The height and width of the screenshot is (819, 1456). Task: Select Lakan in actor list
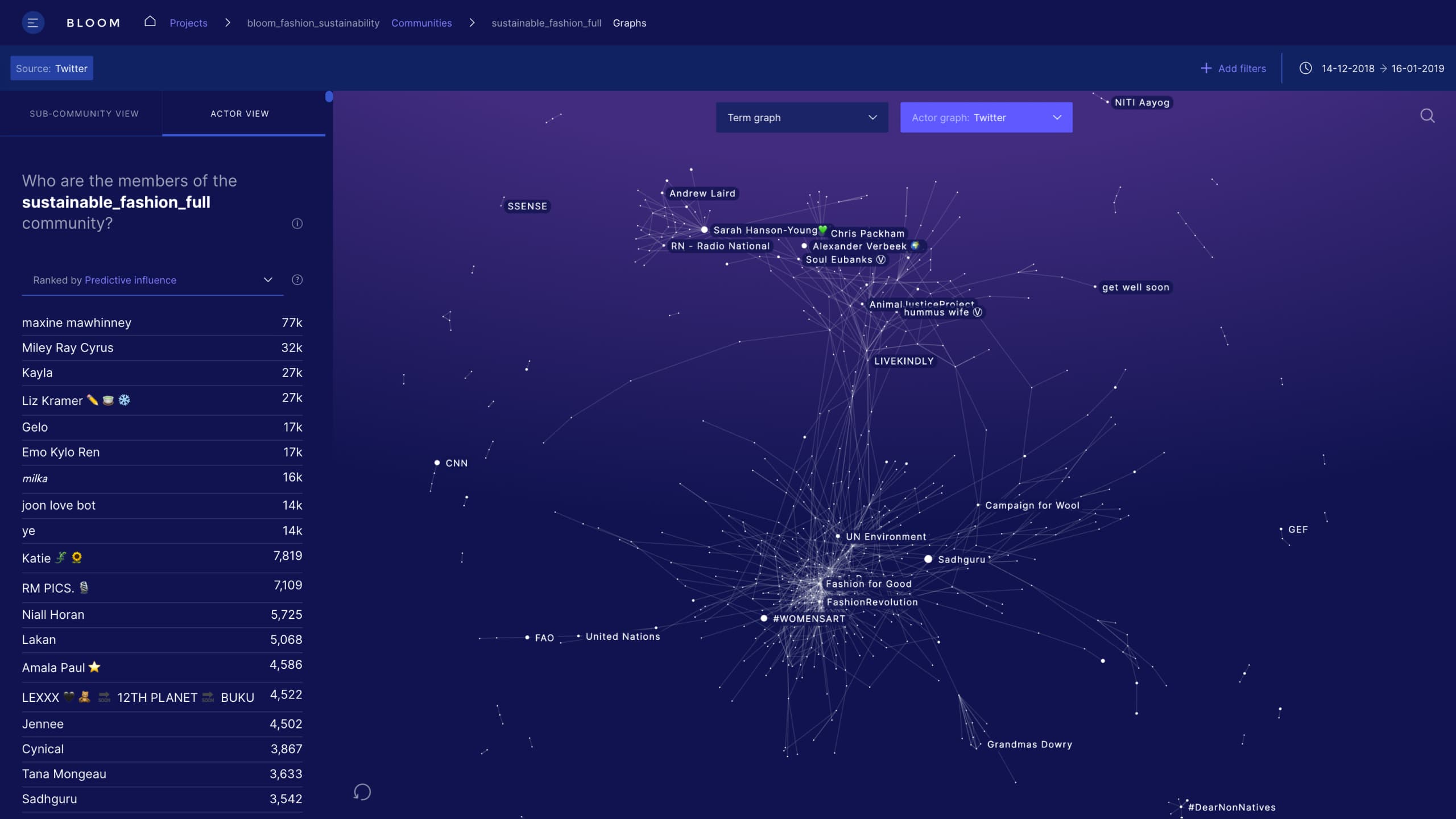coord(162,639)
